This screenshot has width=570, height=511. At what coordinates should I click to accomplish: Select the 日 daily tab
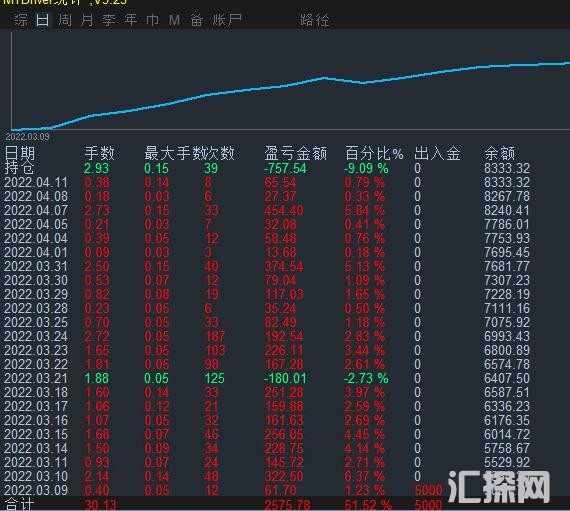point(43,20)
